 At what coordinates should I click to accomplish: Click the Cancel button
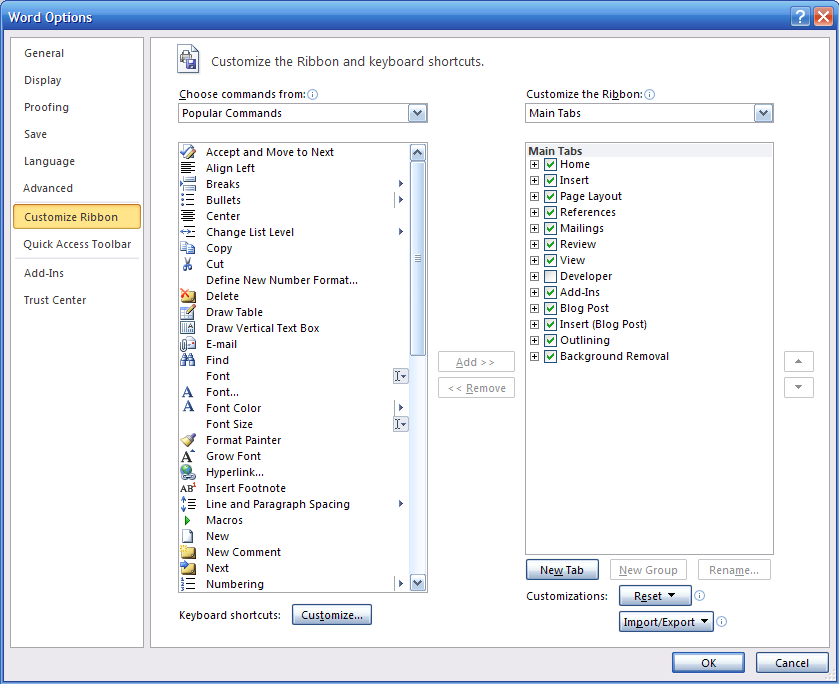click(x=792, y=663)
